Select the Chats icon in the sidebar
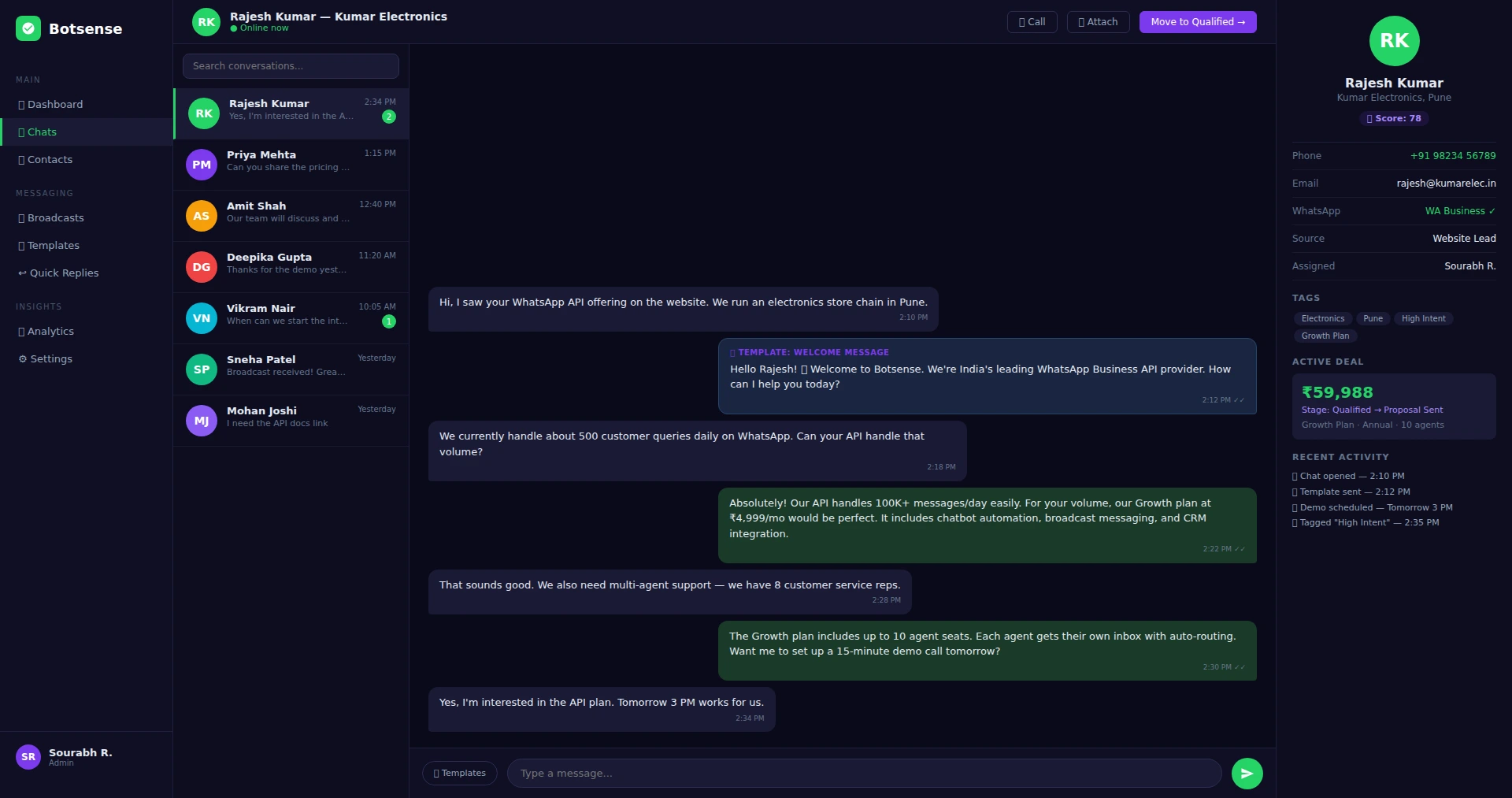1512x798 pixels. click(21, 132)
